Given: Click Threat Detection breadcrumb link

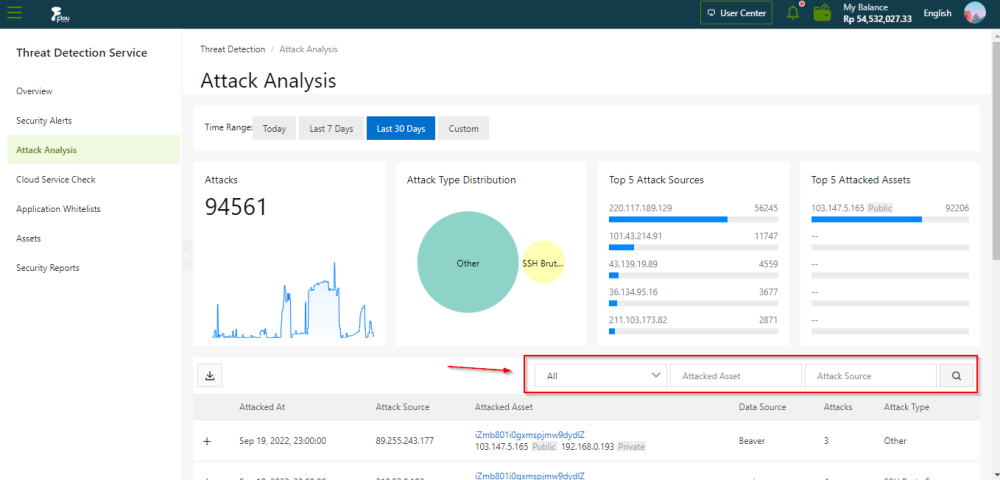Looking at the screenshot, I should coord(233,49).
